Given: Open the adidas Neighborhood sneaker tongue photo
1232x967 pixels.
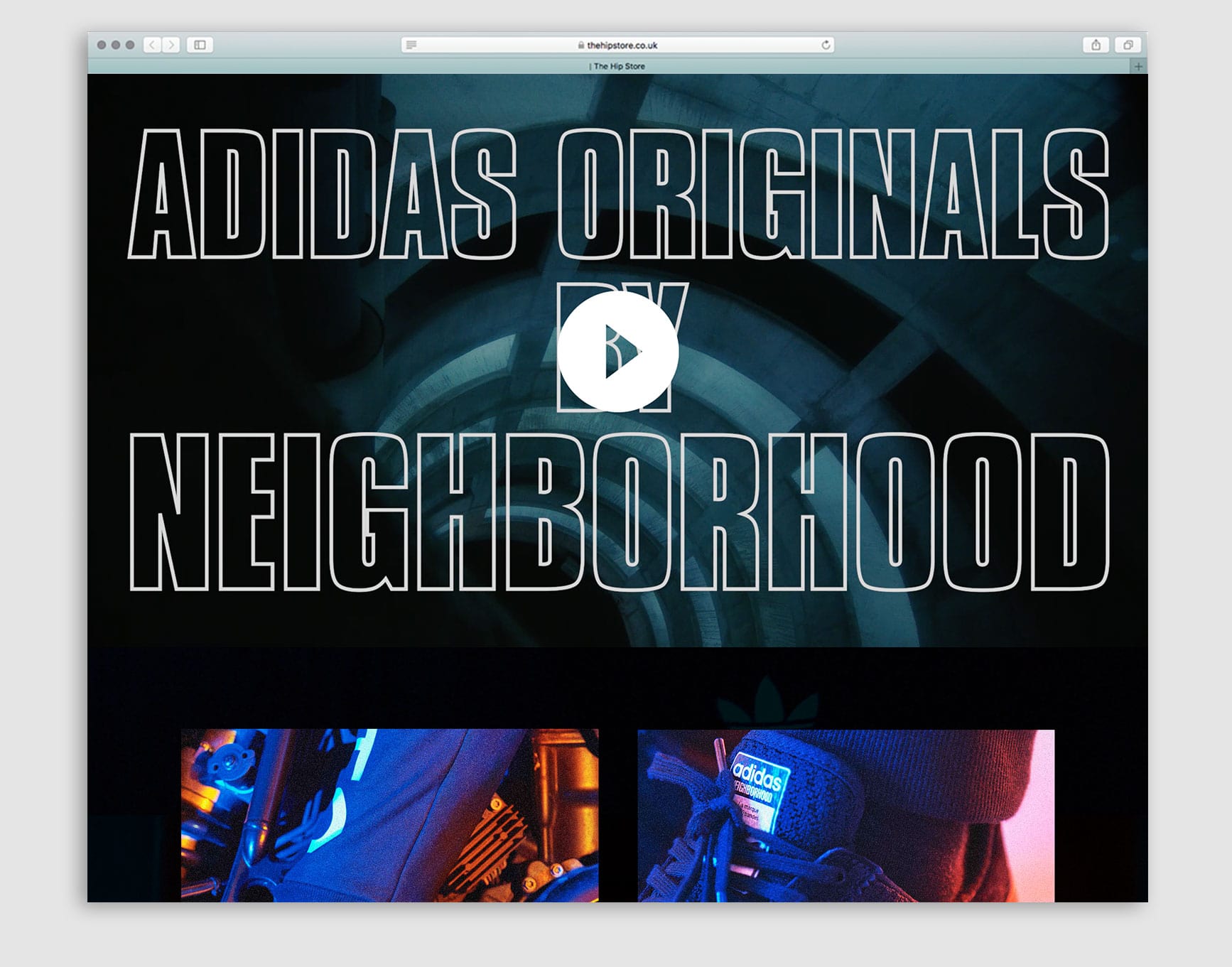Looking at the screenshot, I should pyautogui.click(x=845, y=815).
